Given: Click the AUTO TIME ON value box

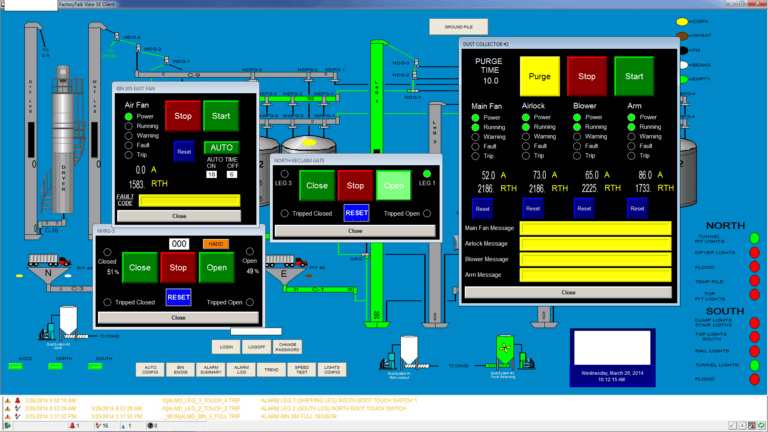Looking at the screenshot, I should point(212,174).
